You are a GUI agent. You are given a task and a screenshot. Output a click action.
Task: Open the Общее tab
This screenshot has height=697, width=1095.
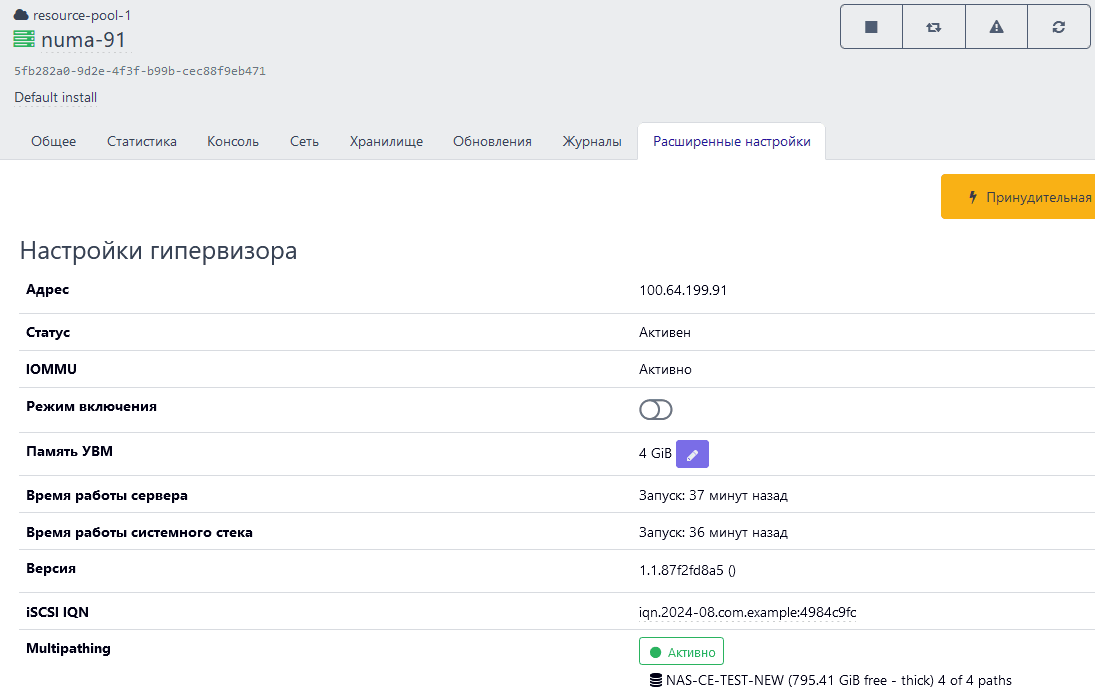pyautogui.click(x=53, y=141)
